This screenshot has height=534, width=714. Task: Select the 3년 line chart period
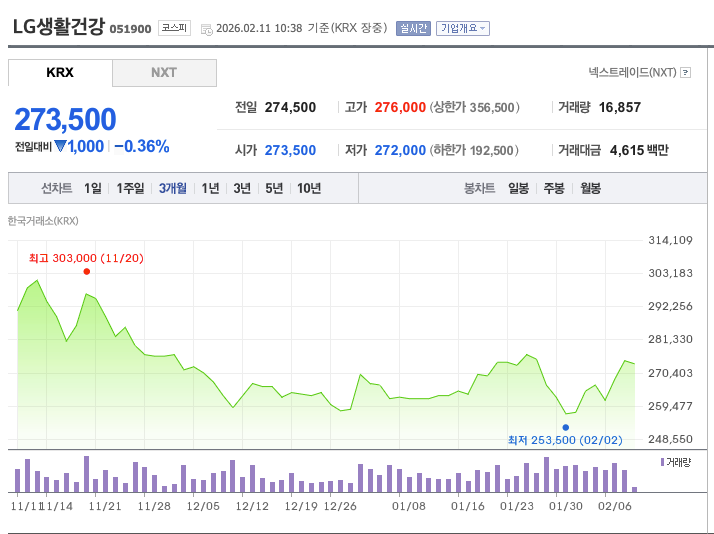(x=242, y=188)
